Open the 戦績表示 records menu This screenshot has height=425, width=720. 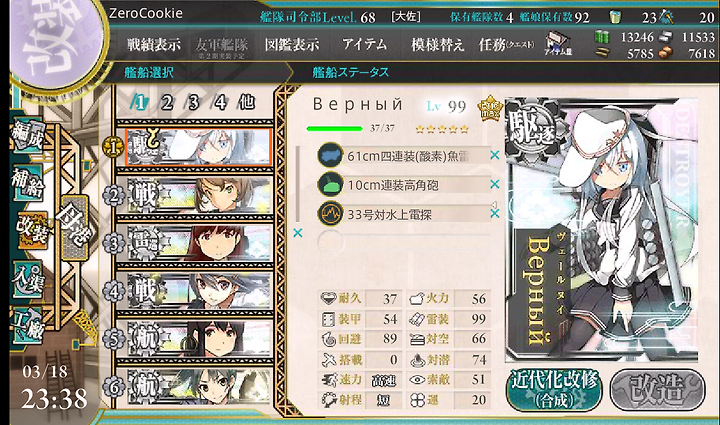154,45
